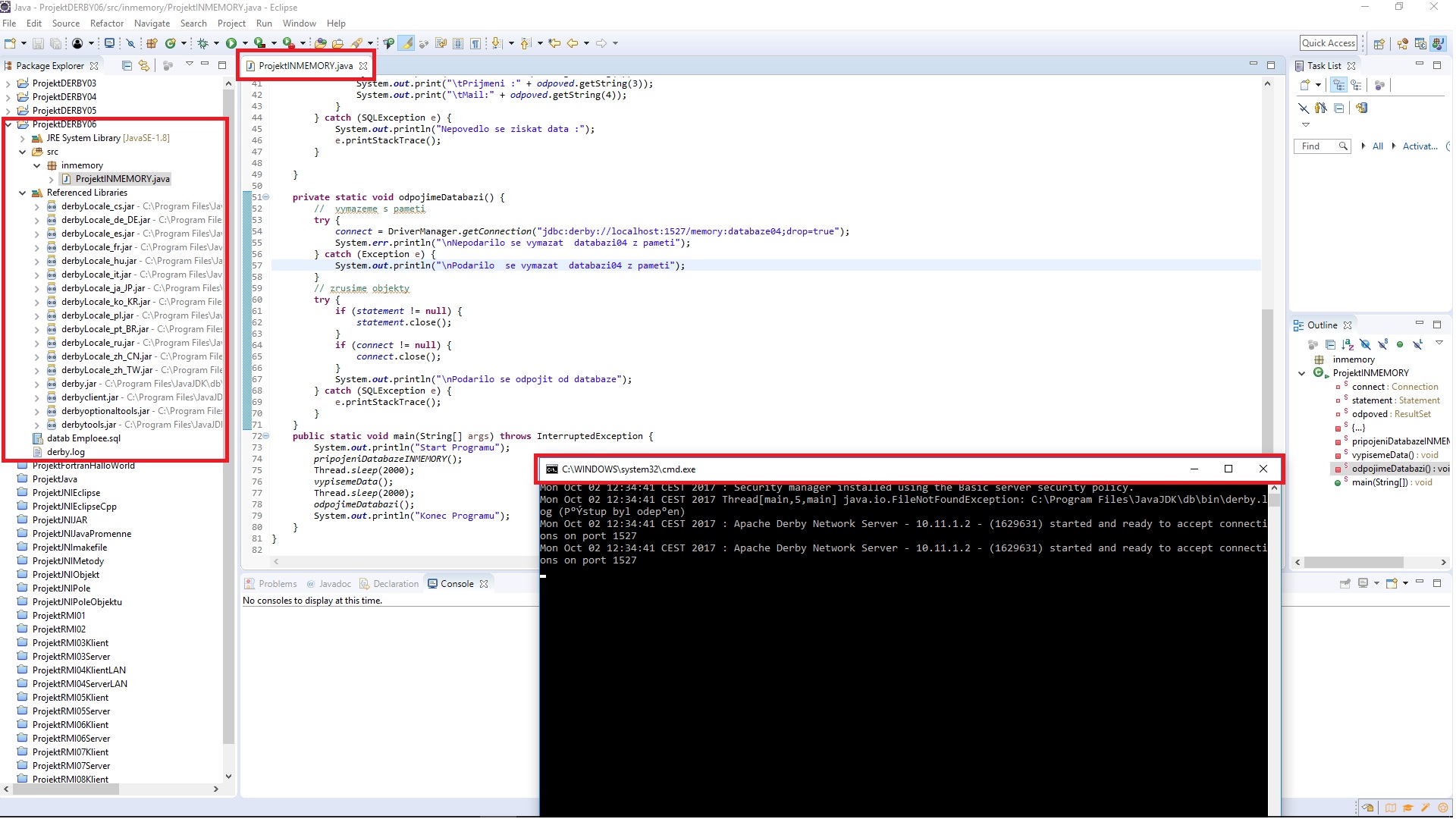Click the Print toolbar icon

[108, 43]
